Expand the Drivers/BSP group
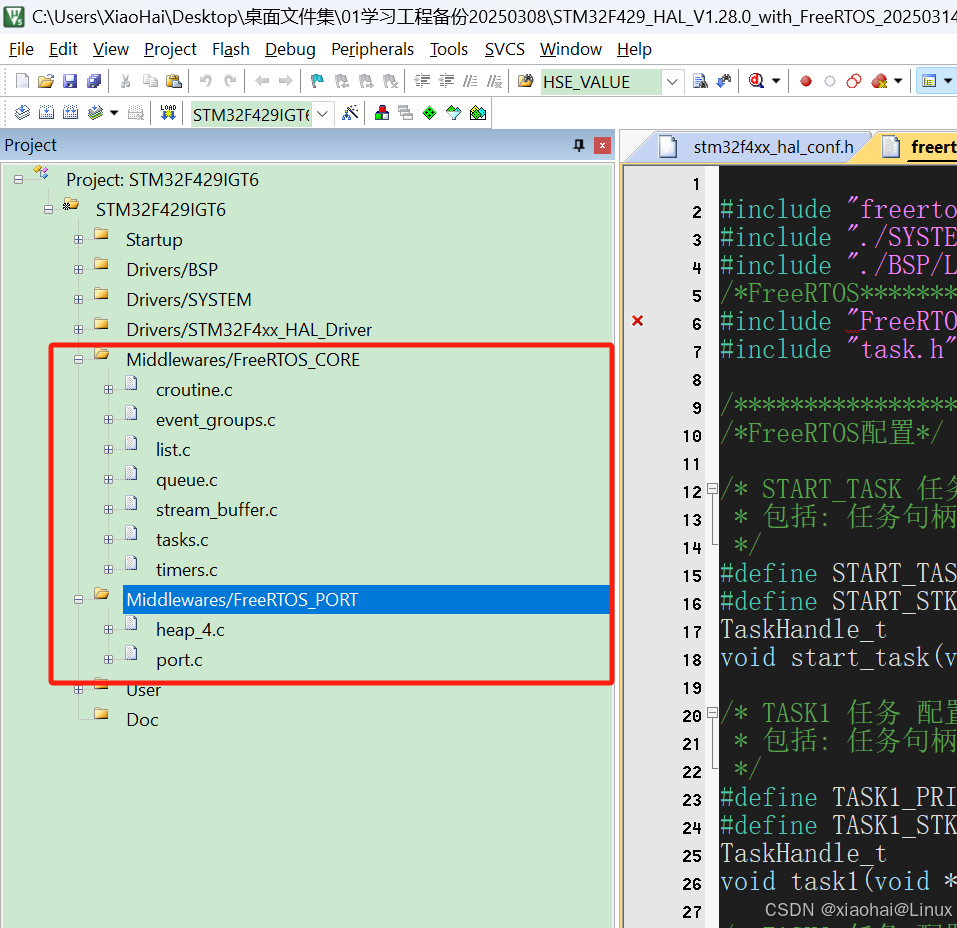 (x=78, y=270)
